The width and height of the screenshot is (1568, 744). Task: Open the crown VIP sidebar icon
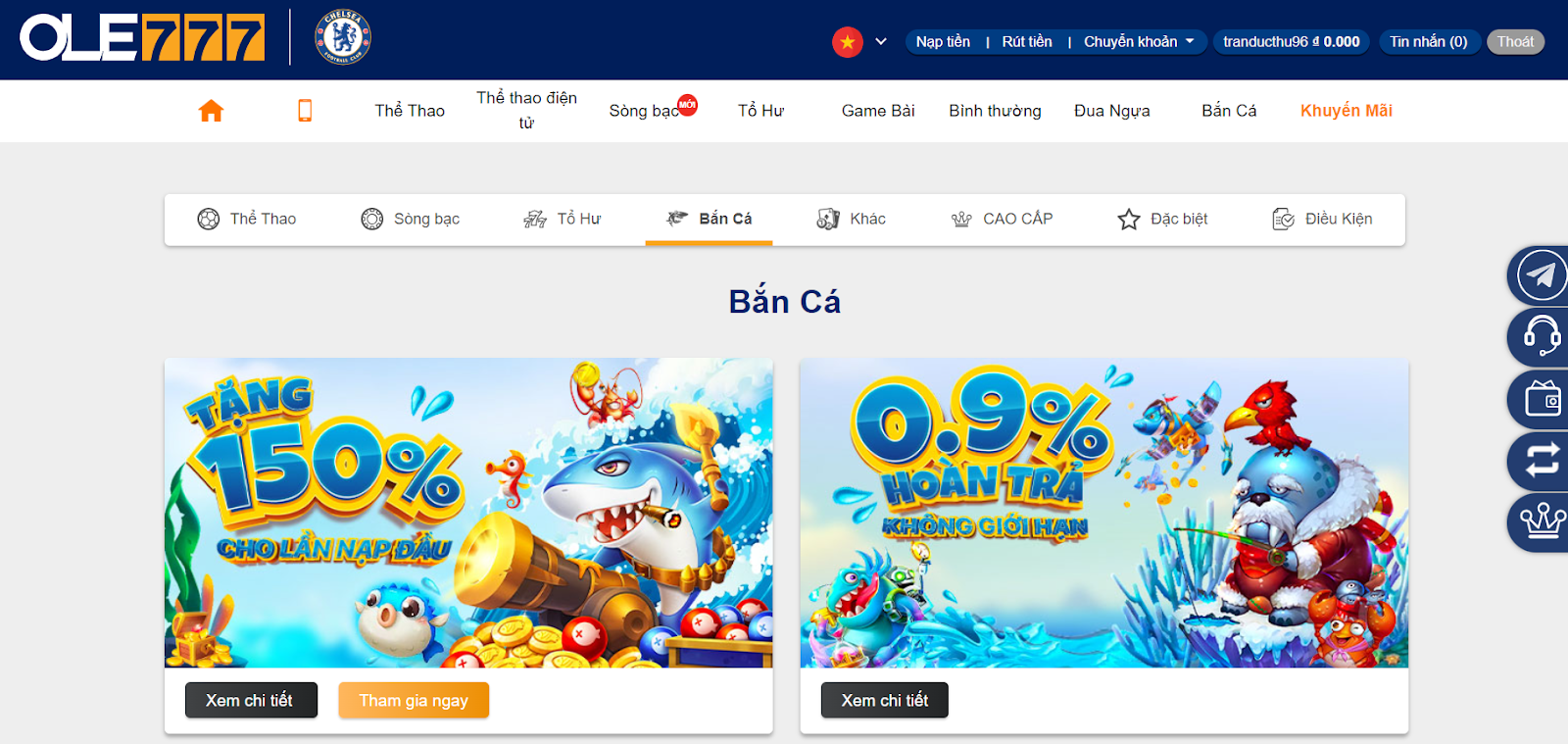coord(1541,521)
